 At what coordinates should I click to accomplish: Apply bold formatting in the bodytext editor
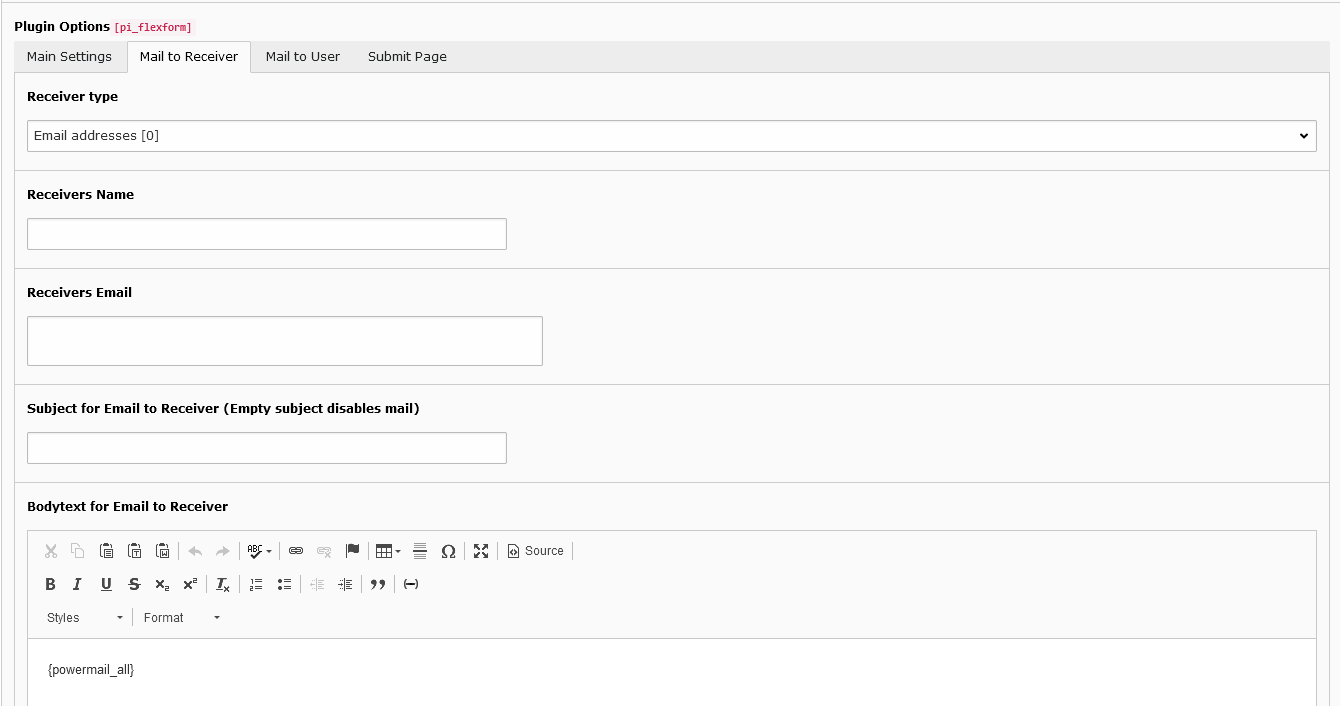coord(50,584)
